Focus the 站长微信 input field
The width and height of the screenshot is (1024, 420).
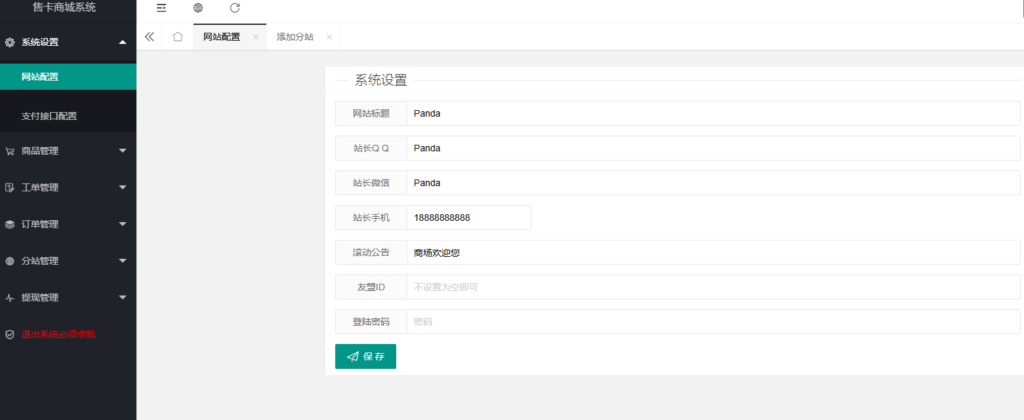[713, 183]
